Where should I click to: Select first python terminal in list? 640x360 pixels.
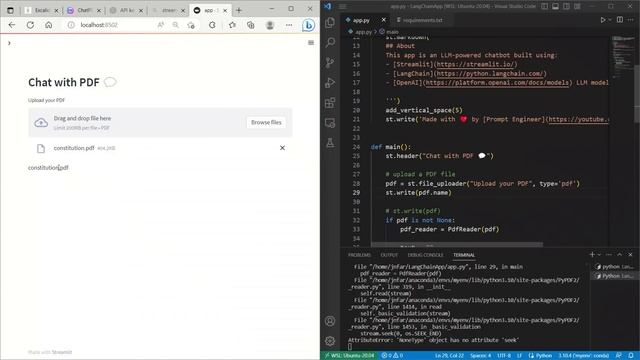[x=614, y=267]
